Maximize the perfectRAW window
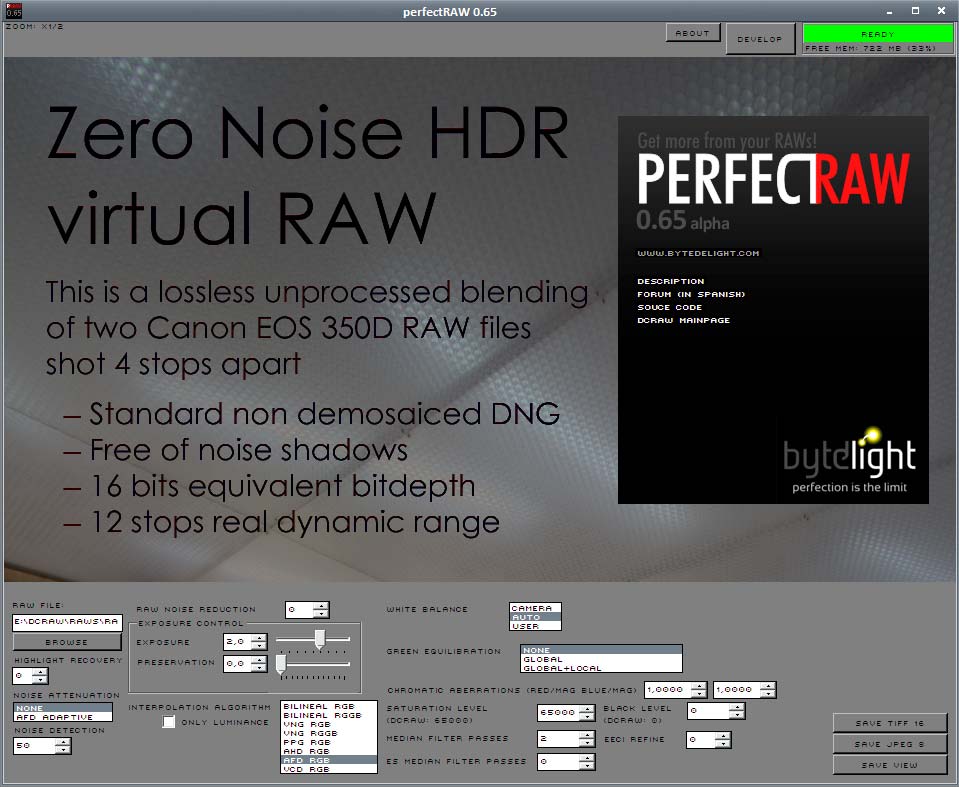Screen dimensions: 959x787 (916, 11)
